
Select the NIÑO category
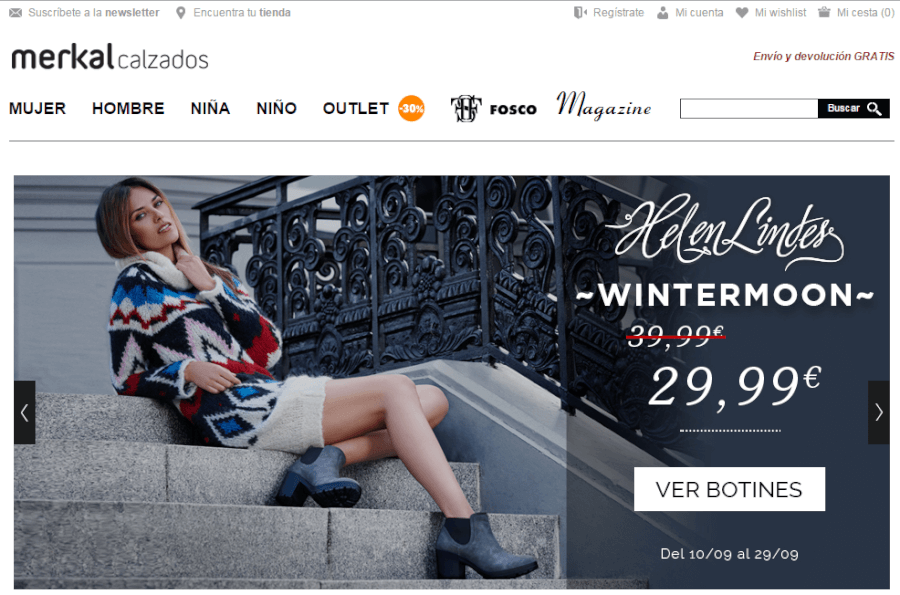[x=276, y=108]
